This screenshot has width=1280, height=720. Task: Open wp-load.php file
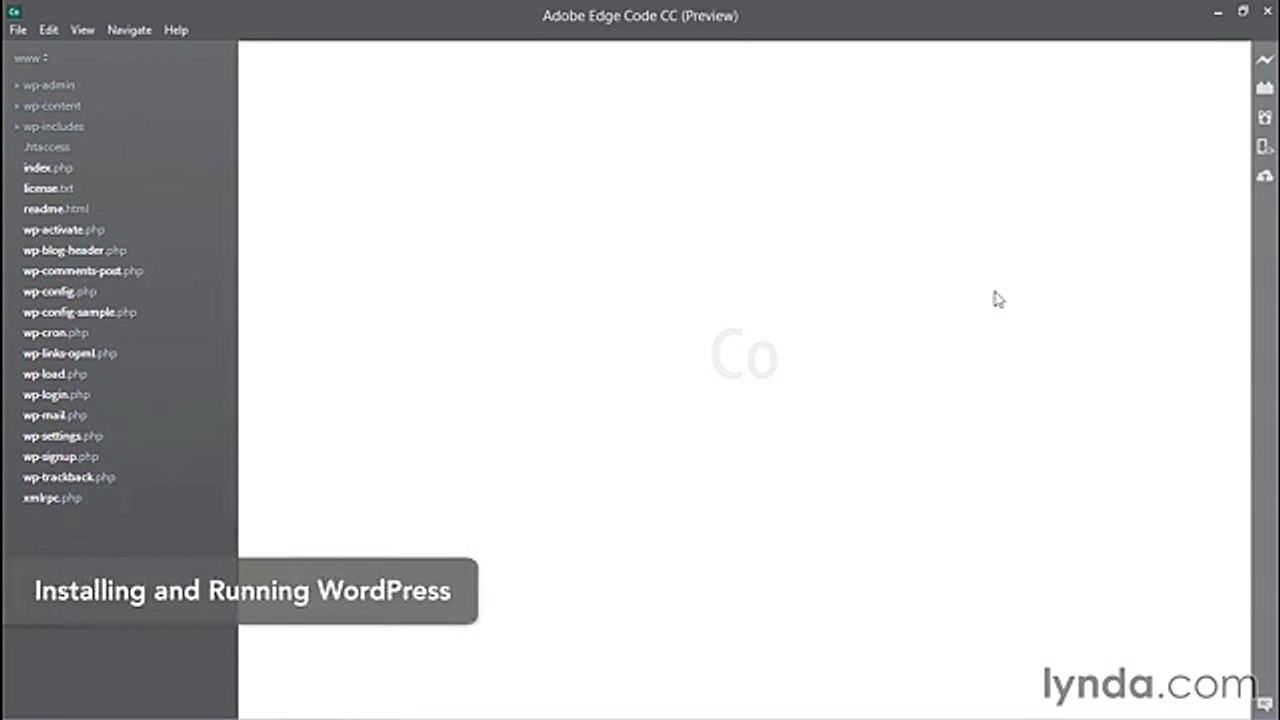pos(55,374)
